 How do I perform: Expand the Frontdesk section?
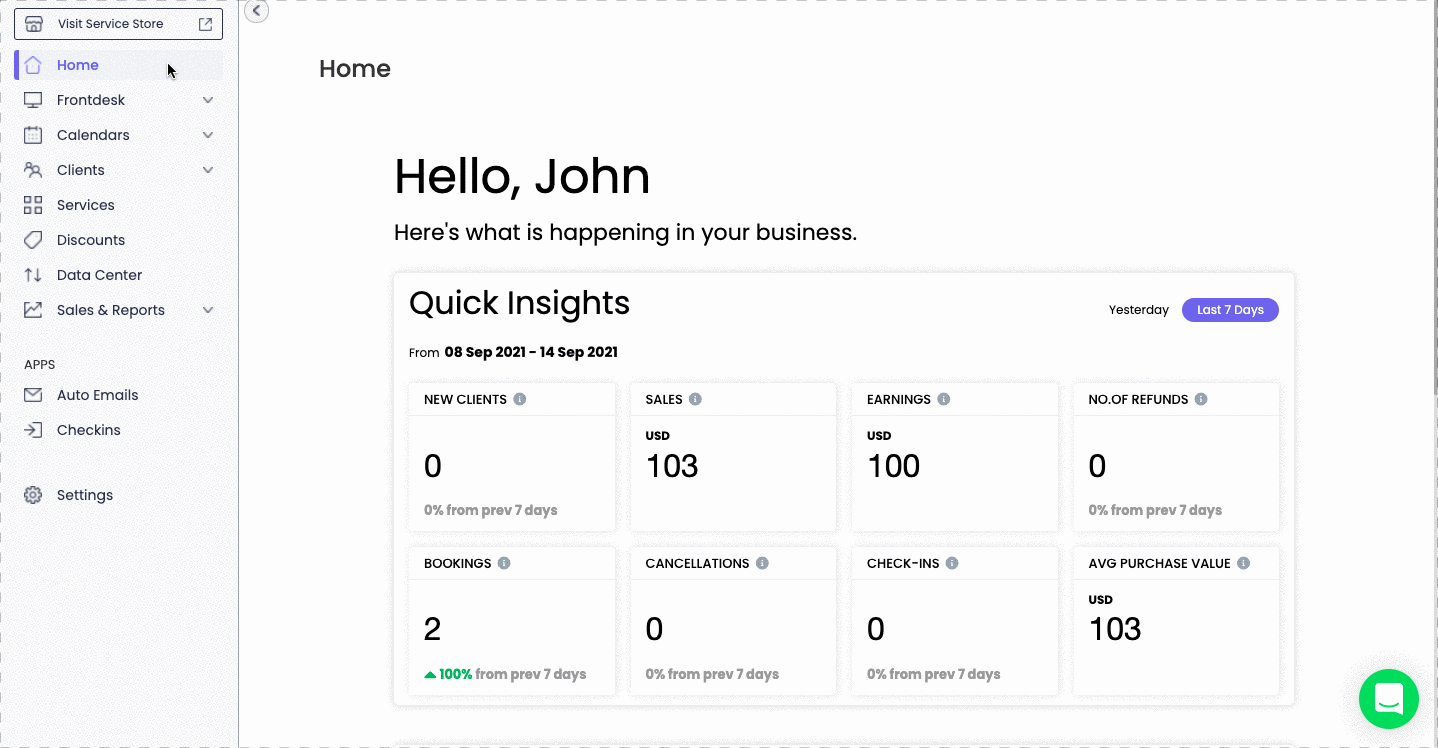(207, 99)
